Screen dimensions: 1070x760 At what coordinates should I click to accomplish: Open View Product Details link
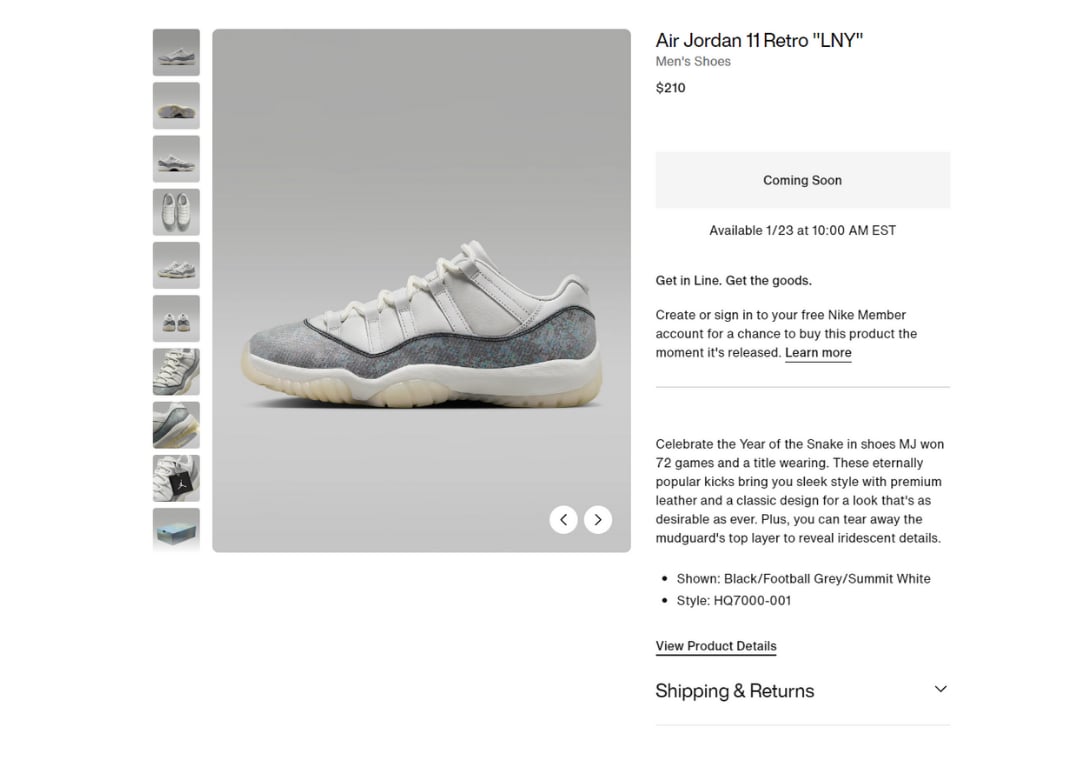716,646
